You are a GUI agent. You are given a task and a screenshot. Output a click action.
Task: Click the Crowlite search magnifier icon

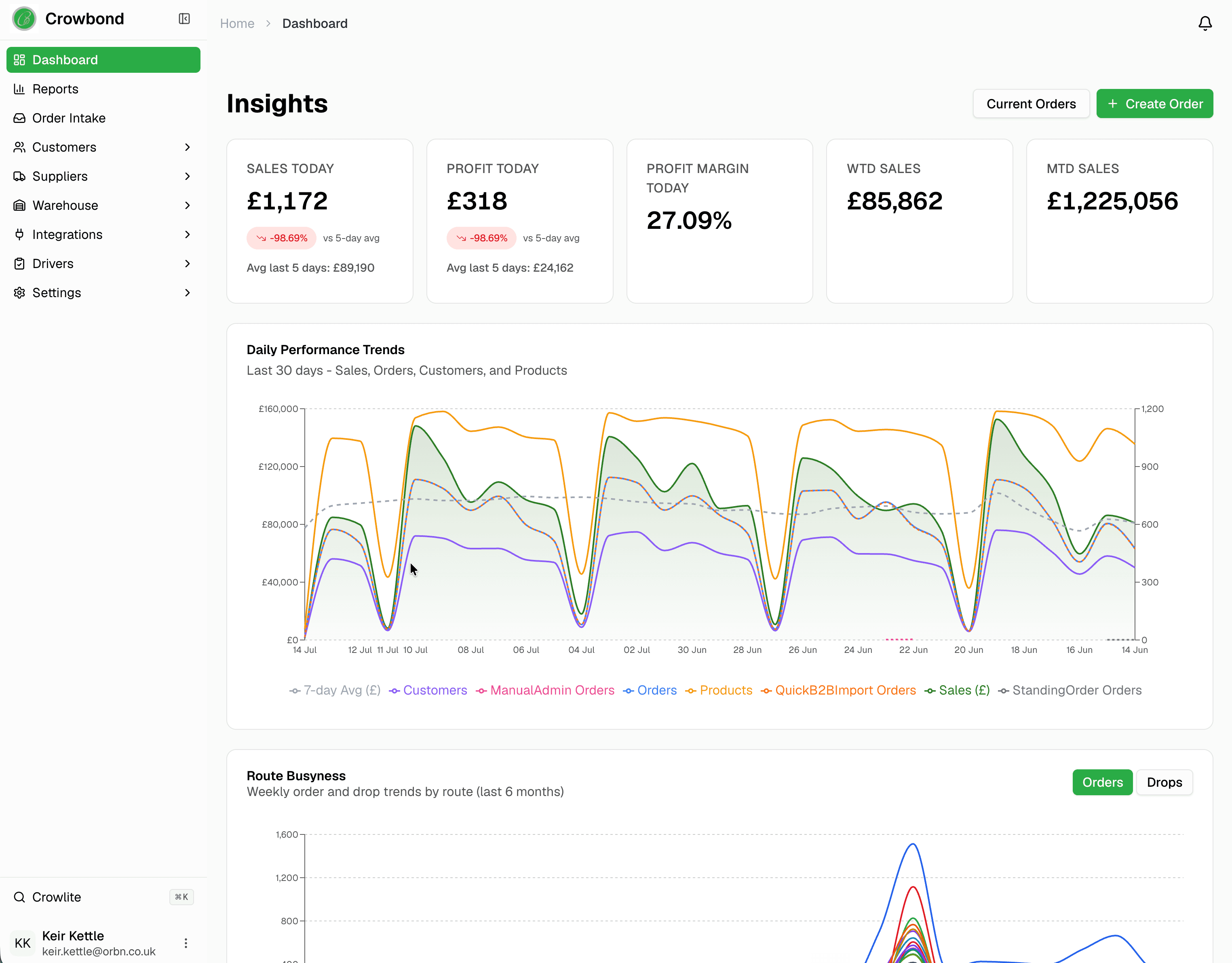19,897
